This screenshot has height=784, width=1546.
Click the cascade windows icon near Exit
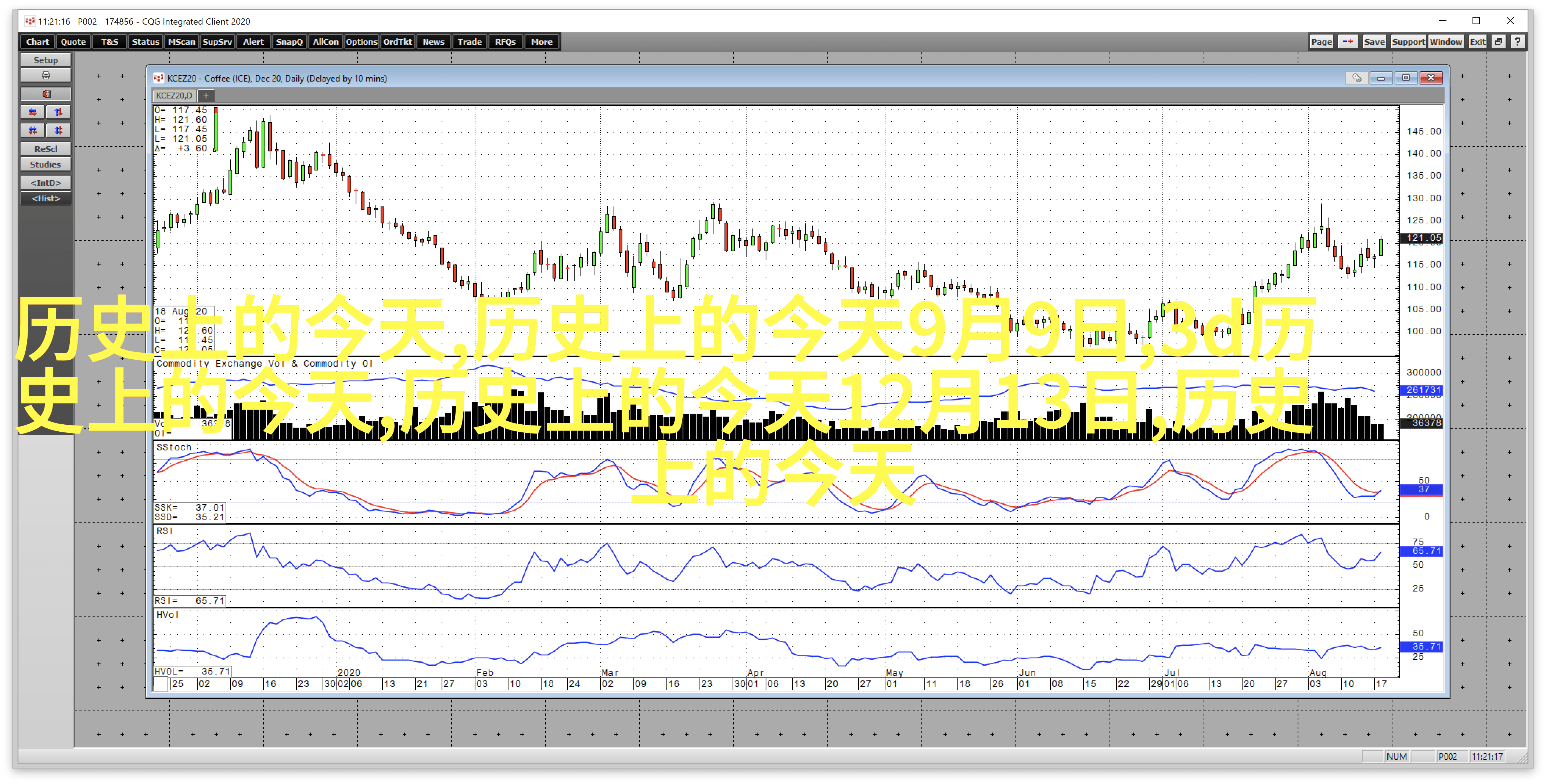click(x=1499, y=42)
